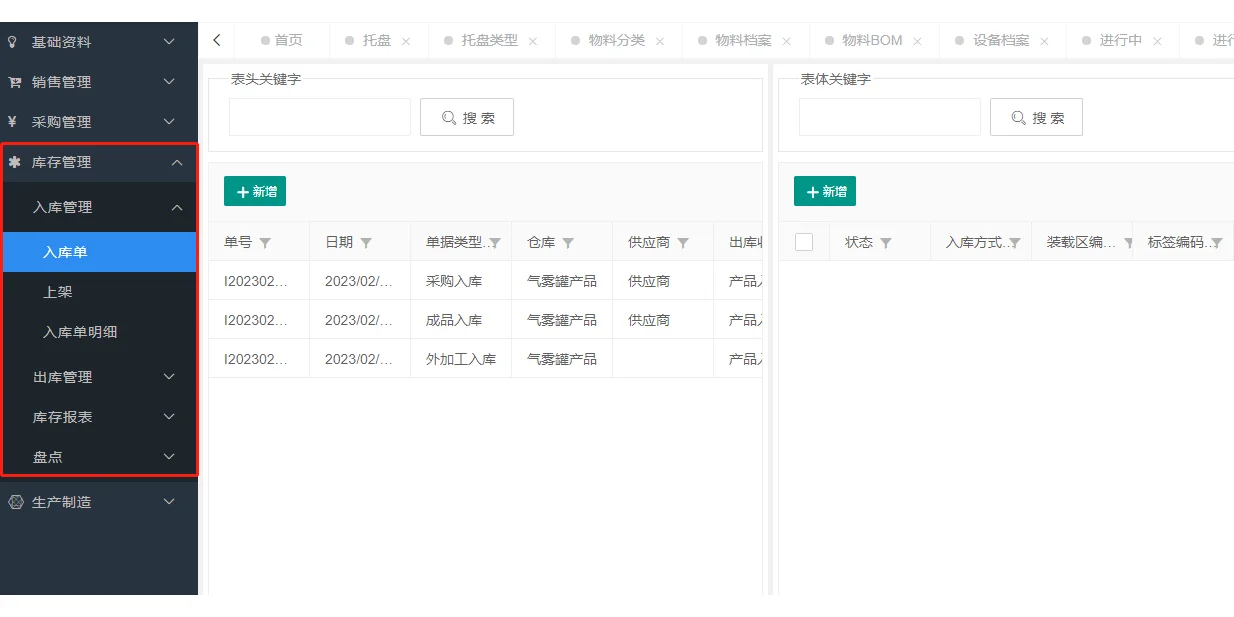The image size is (1234, 617).
Task: Click the ¥ icon for 采购管理
Action: coord(13,122)
